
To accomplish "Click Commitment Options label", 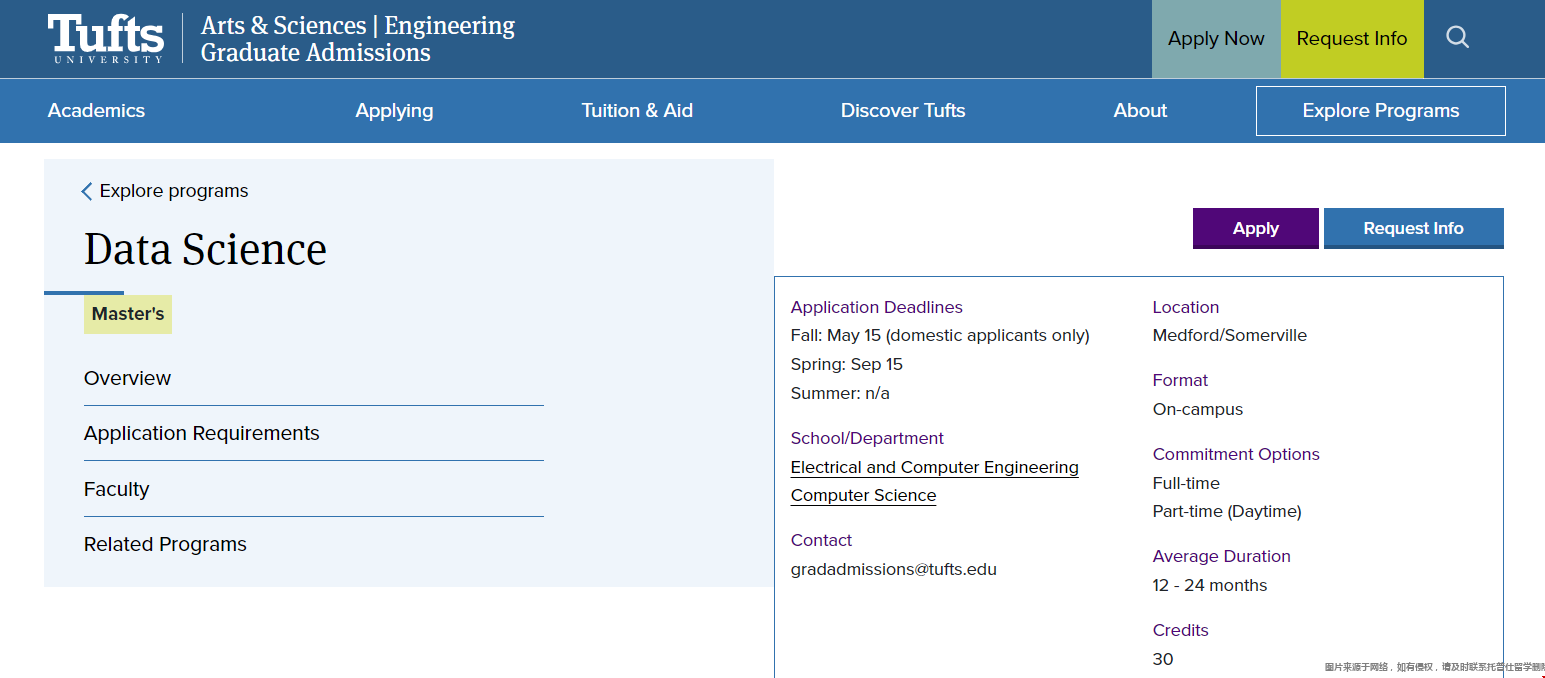I will tap(1235, 454).
